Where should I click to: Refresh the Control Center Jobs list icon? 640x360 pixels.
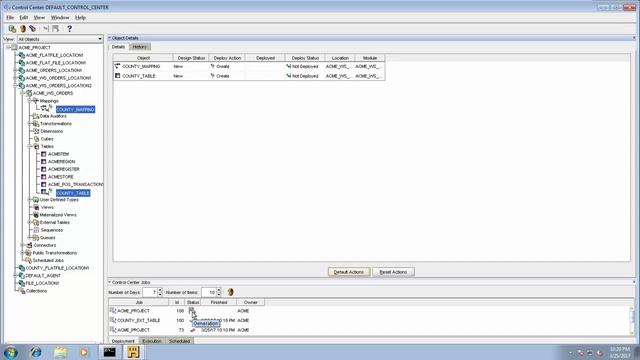pyautogui.click(x=231, y=292)
